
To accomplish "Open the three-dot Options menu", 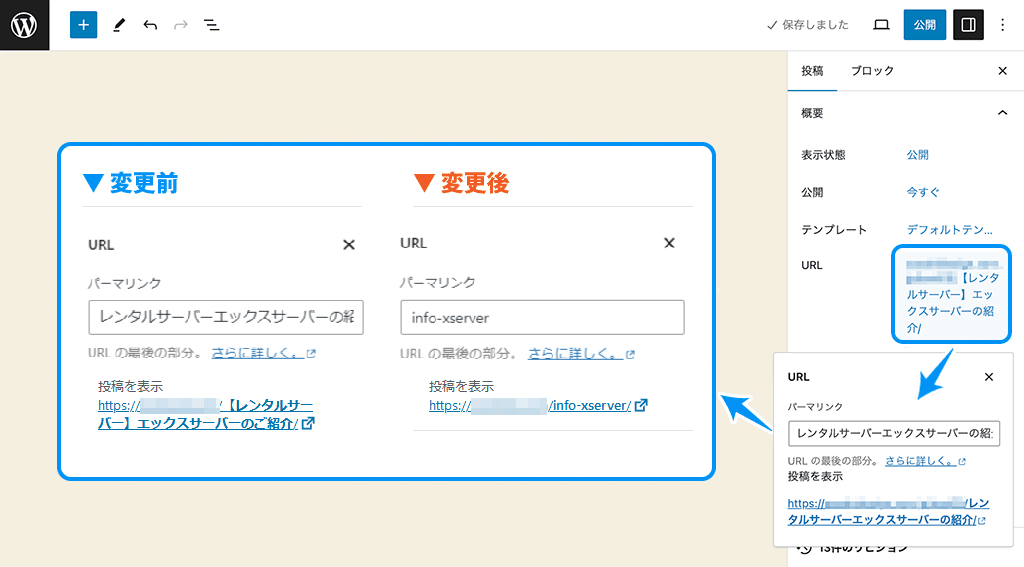I will pyautogui.click(x=1003, y=25).
